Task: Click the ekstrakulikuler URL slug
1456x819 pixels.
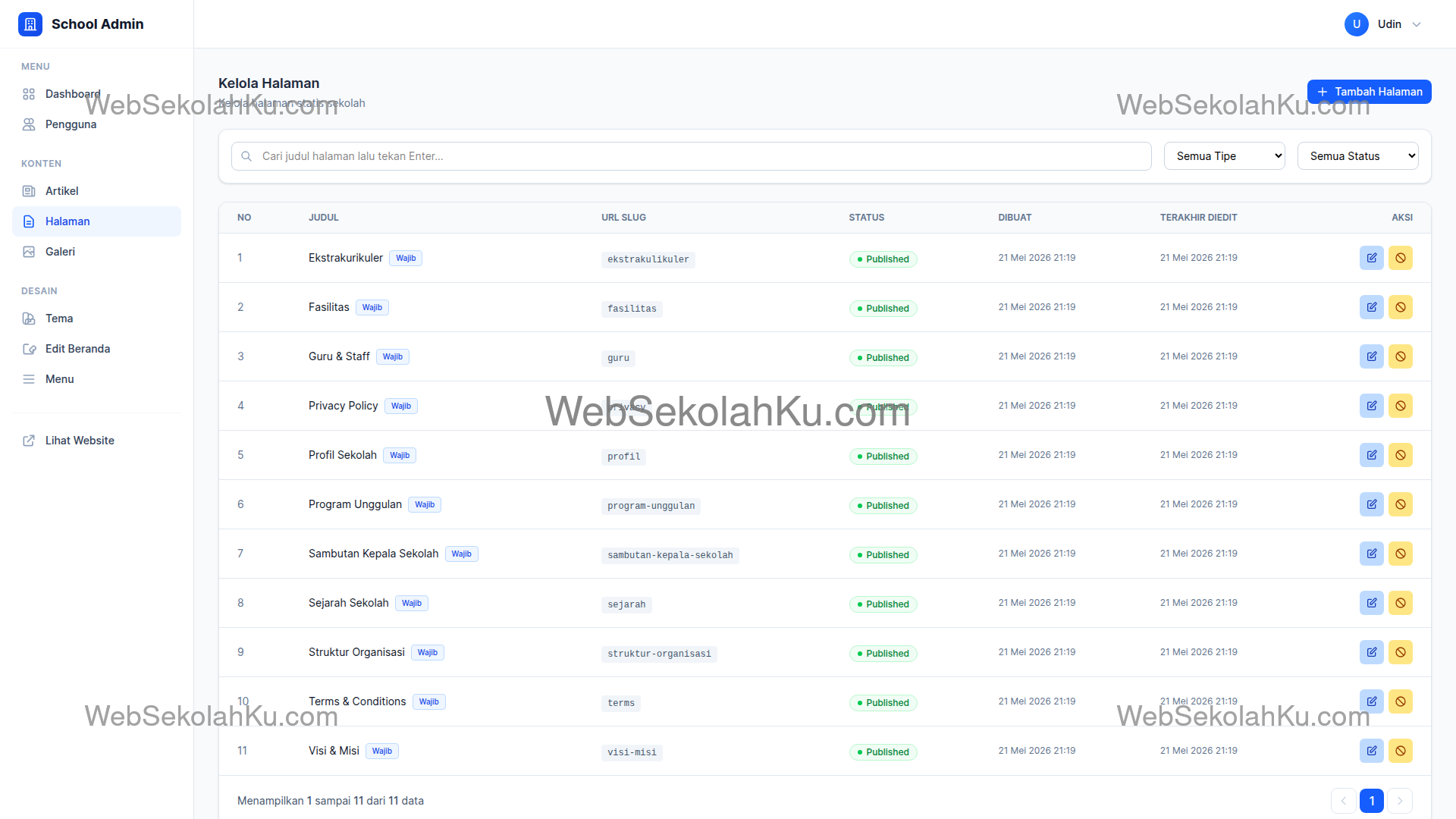Action: coord(648,259)
